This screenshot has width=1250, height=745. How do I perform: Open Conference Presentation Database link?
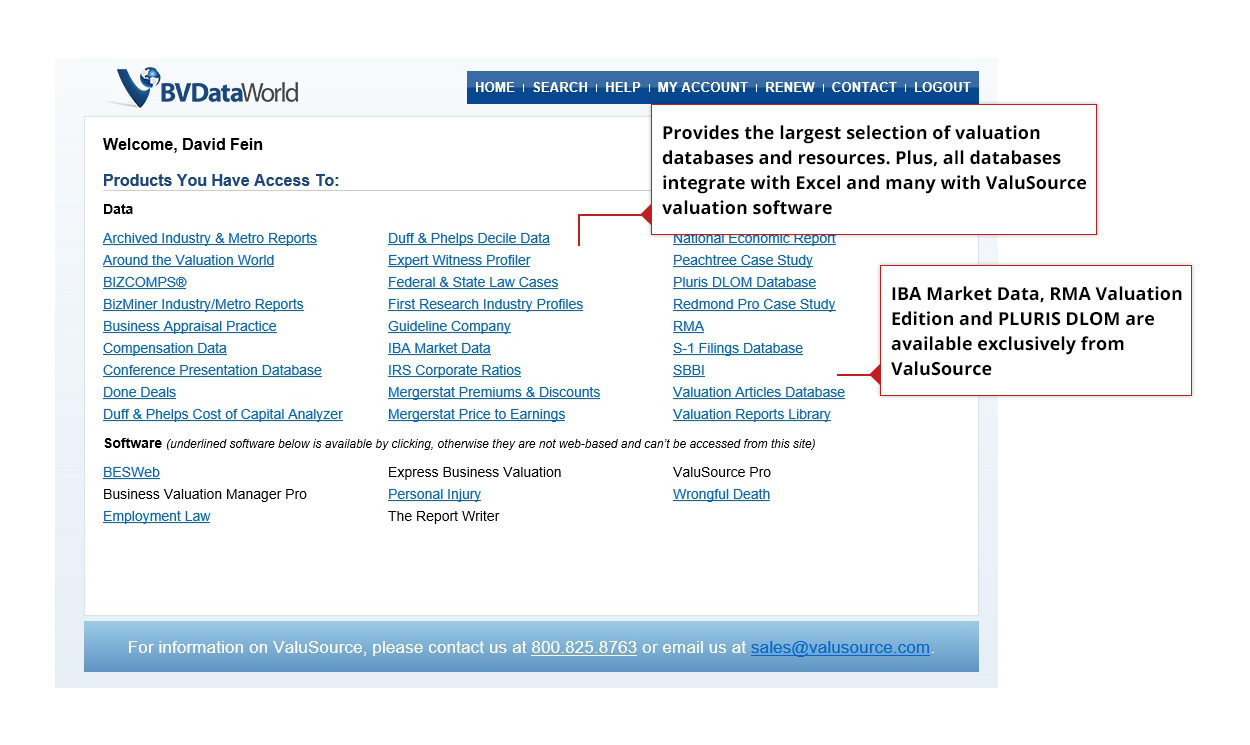point(212,370)
